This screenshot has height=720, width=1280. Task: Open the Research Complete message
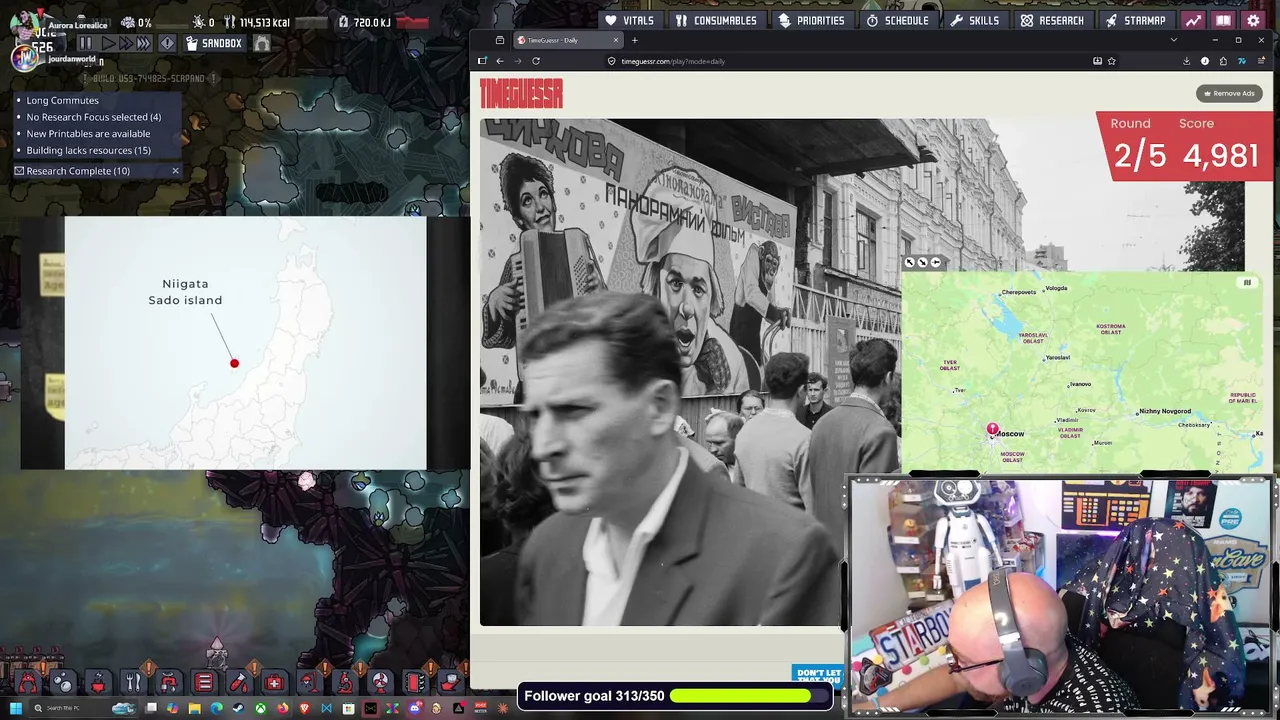coord(78,171)
